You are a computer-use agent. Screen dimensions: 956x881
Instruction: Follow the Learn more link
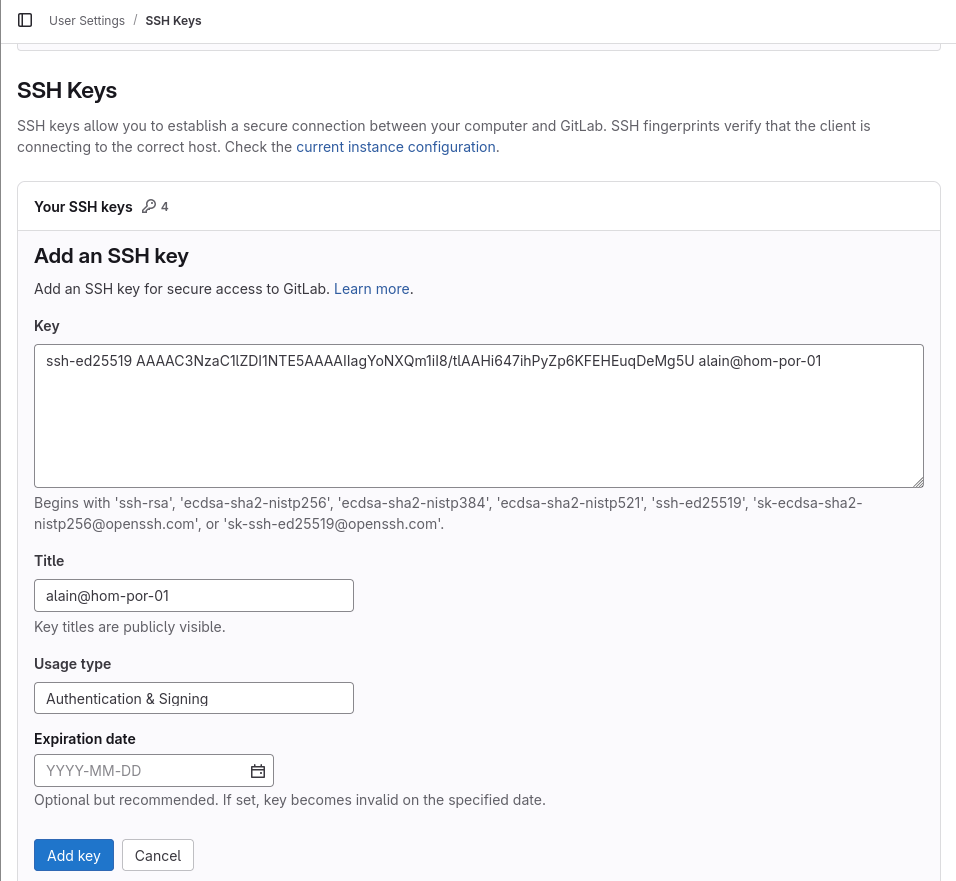point(371,289)
